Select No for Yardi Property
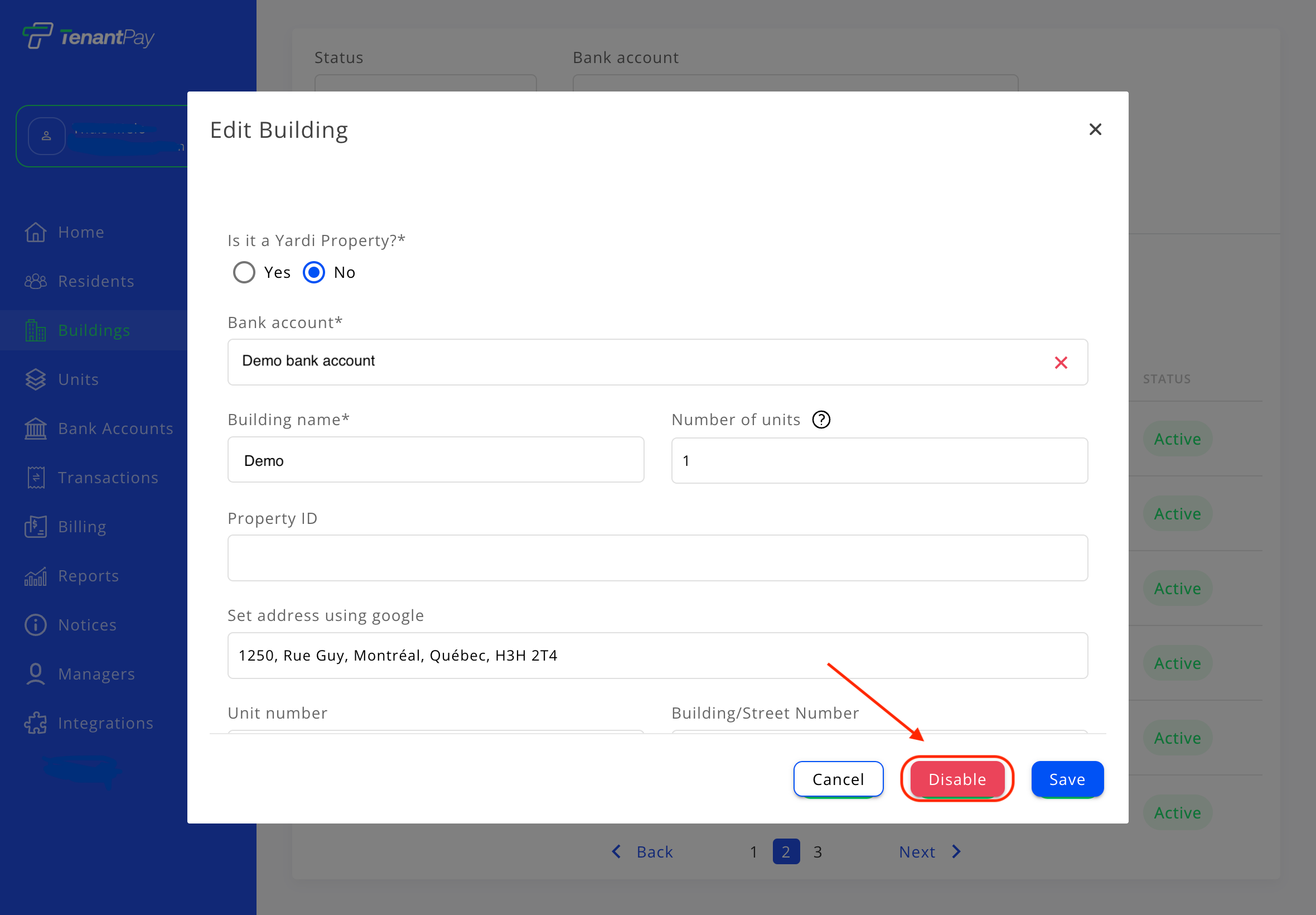The width and height of the screenshot is (1316, 915). click(314, 272)
